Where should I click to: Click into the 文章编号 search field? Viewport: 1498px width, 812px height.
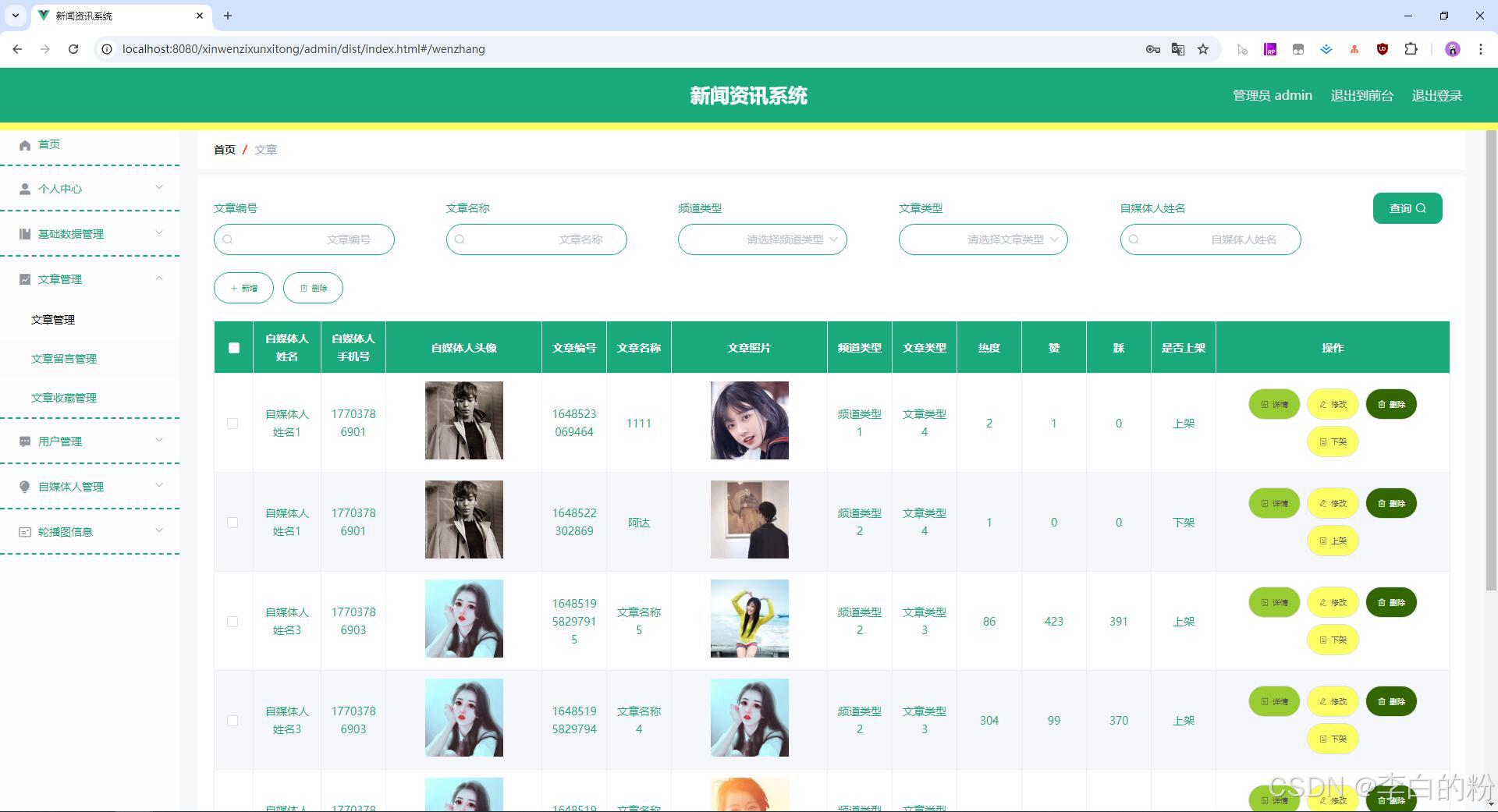click(304, 239)
